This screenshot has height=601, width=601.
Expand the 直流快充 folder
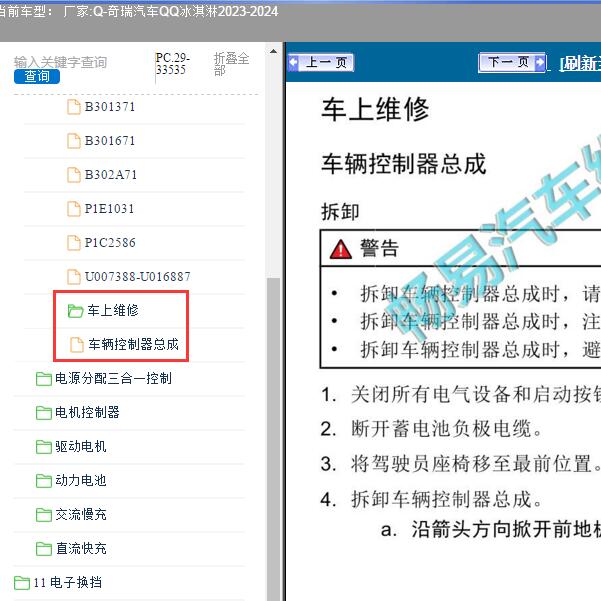[x=81, y=548]
